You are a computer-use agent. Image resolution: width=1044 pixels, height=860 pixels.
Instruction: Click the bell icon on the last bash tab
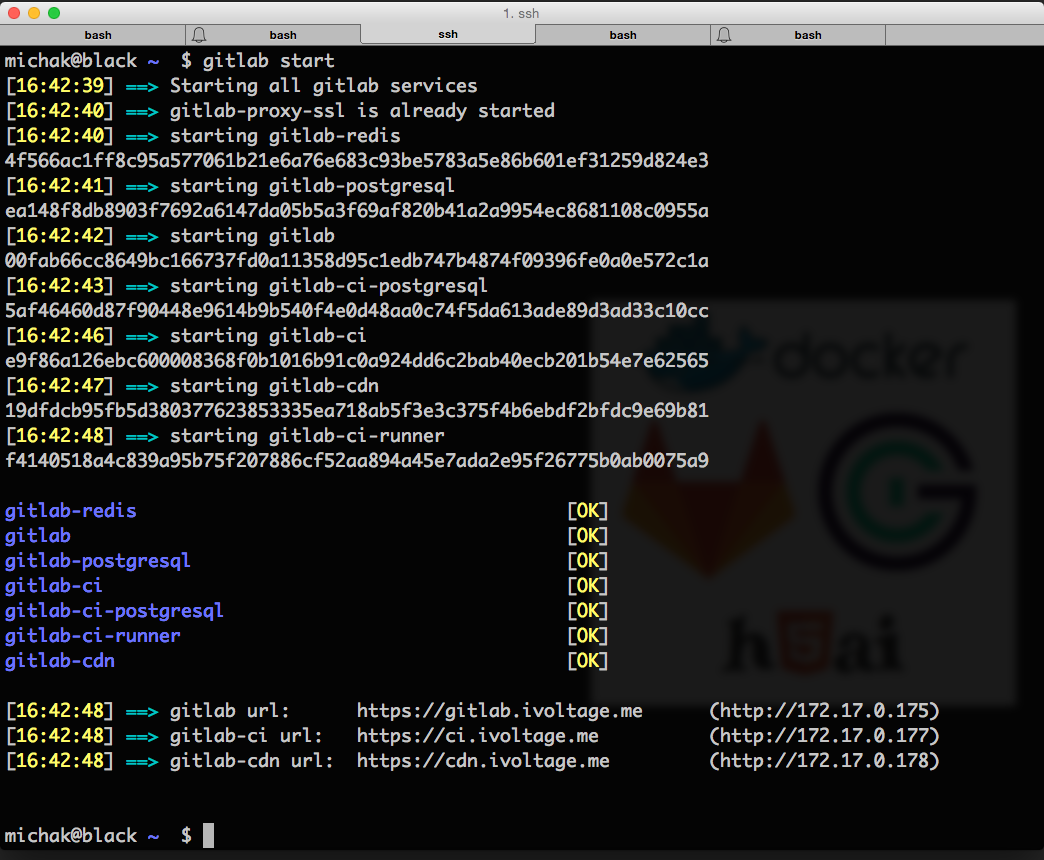coord(724,35)
